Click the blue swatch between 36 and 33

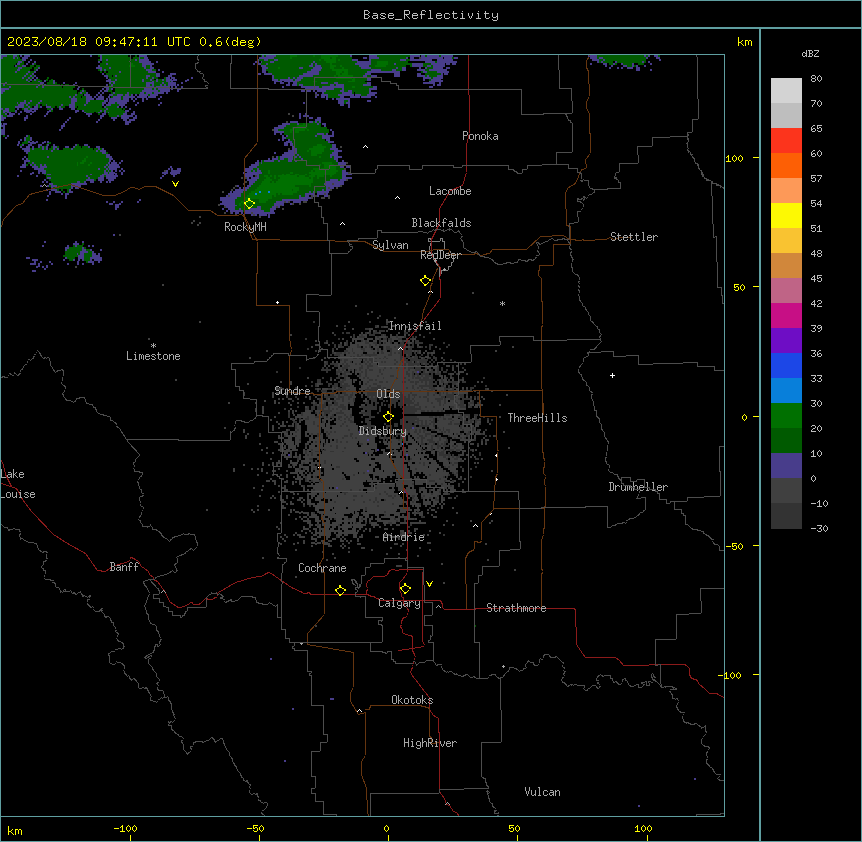click(786, 365)
